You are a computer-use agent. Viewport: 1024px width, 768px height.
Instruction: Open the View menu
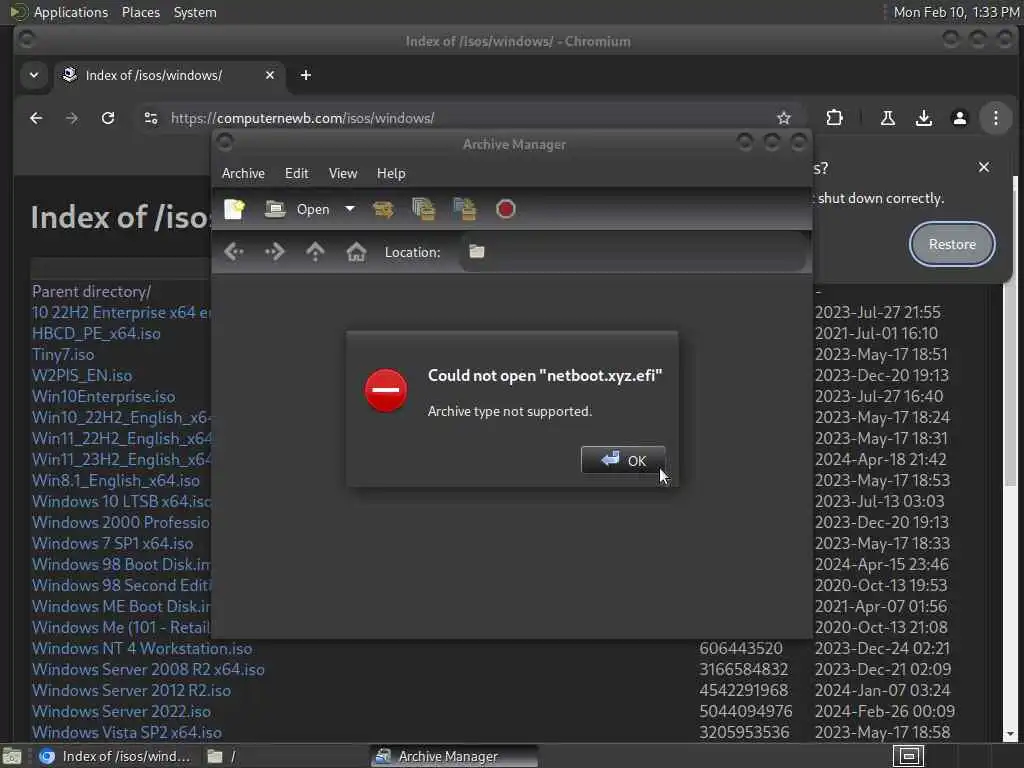pos(343,173)
